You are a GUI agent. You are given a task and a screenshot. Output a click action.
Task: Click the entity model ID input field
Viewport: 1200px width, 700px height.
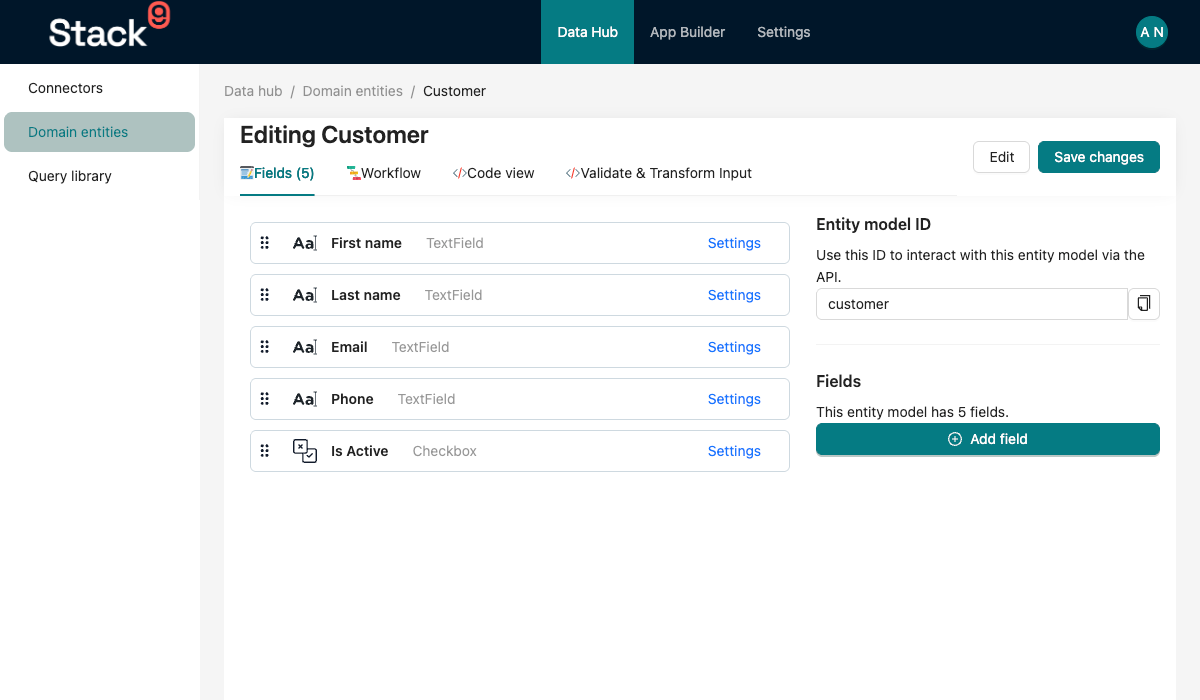(972, 304)
